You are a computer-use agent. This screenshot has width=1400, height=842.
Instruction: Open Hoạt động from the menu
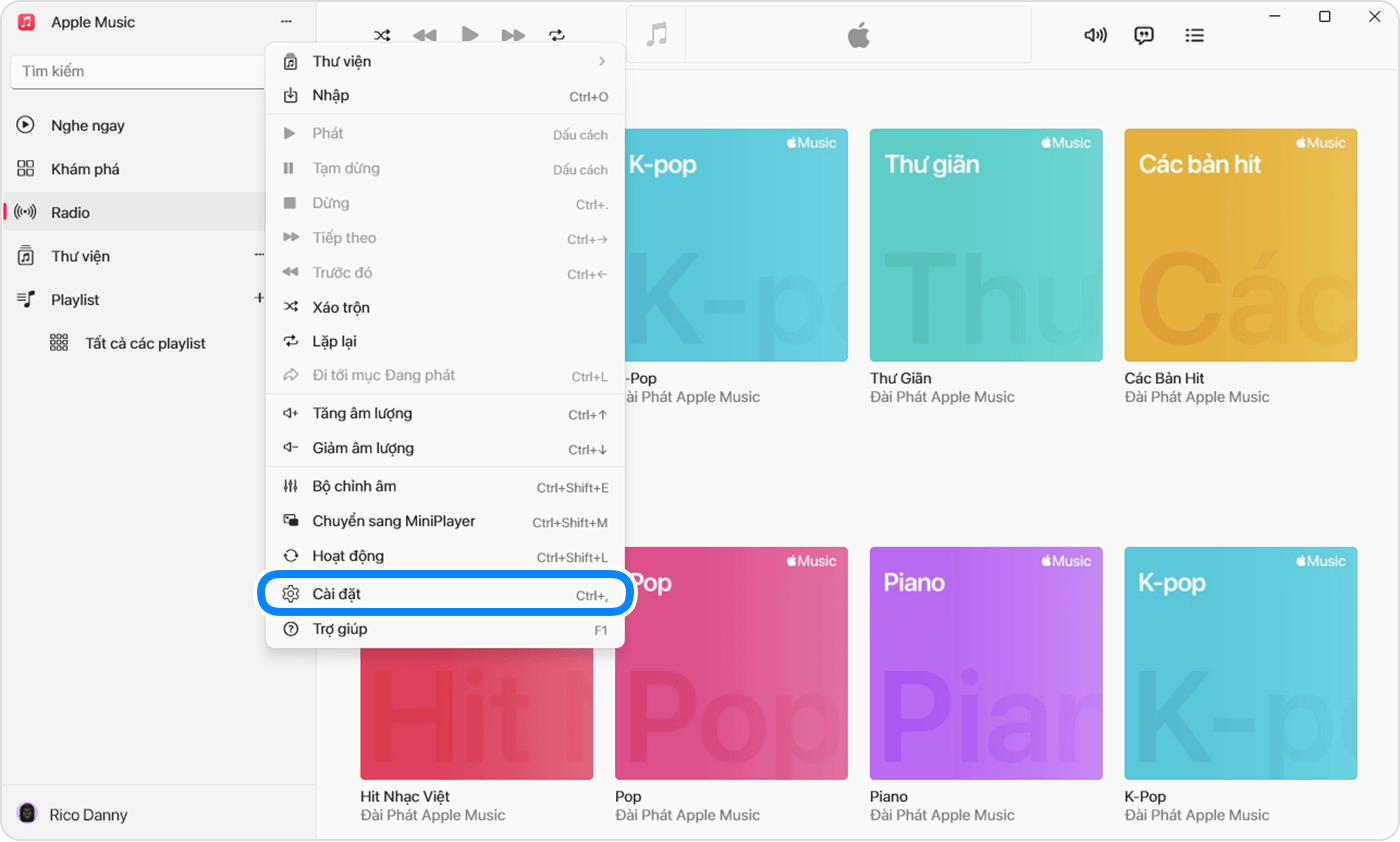[x=445, y=556]
